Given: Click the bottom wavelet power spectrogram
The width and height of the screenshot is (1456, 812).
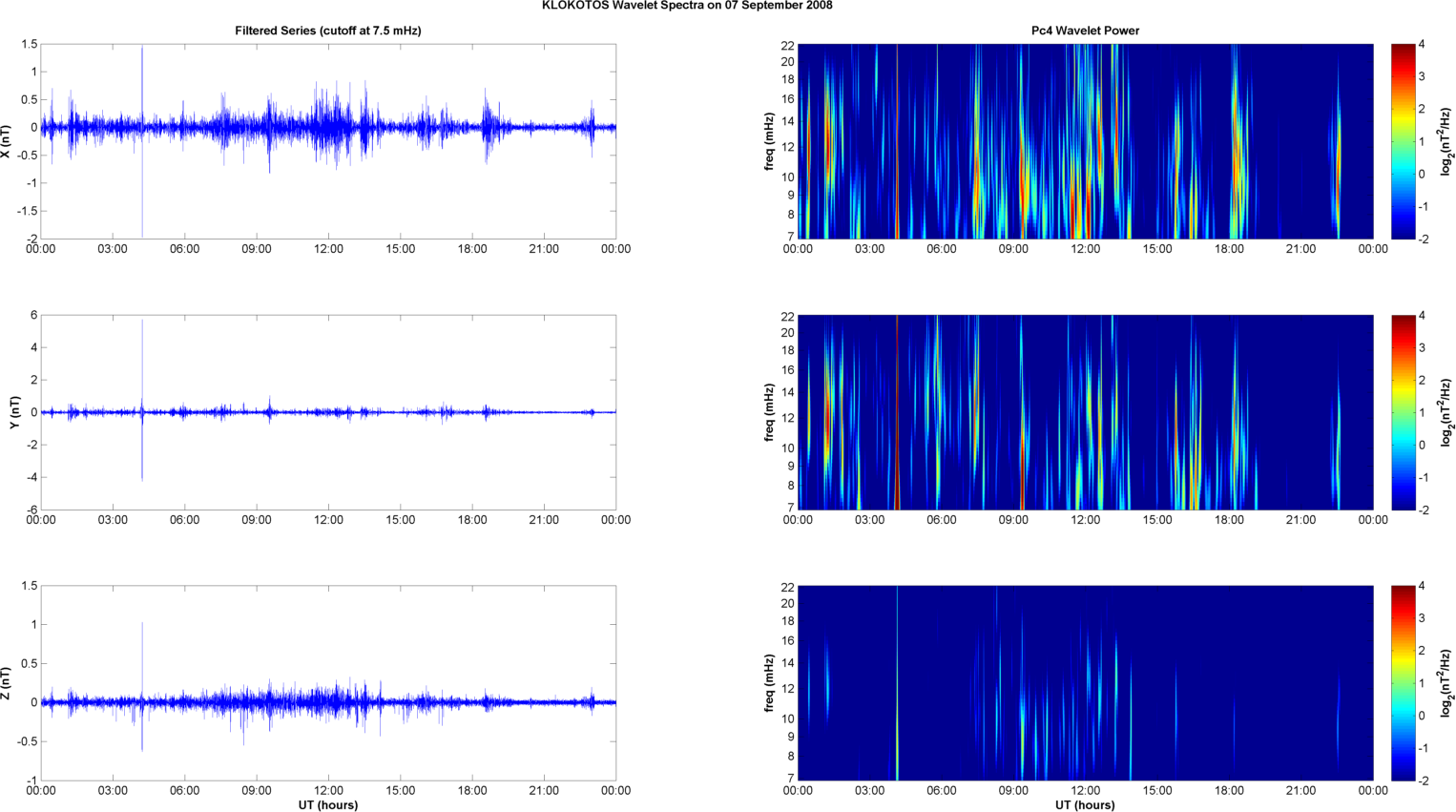Looking at the screenshot, I should tap(1085, 683).
